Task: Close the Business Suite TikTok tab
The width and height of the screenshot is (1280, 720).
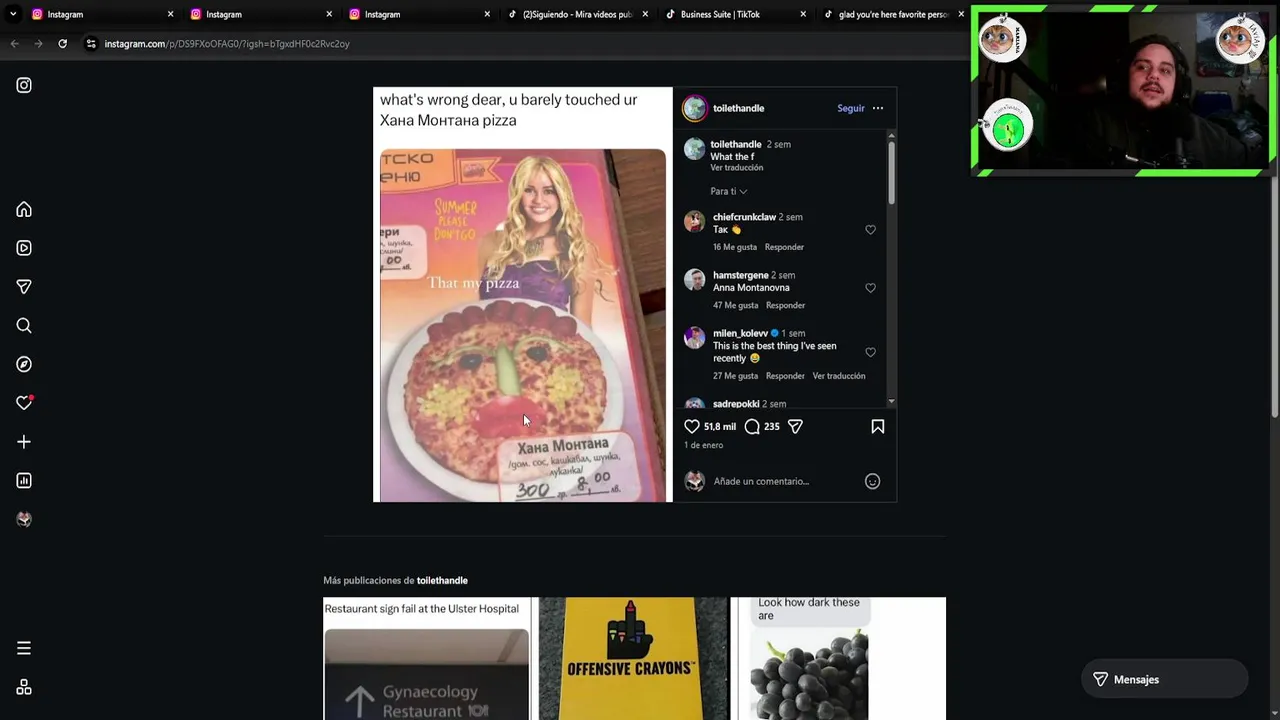Action: point(803,14)
